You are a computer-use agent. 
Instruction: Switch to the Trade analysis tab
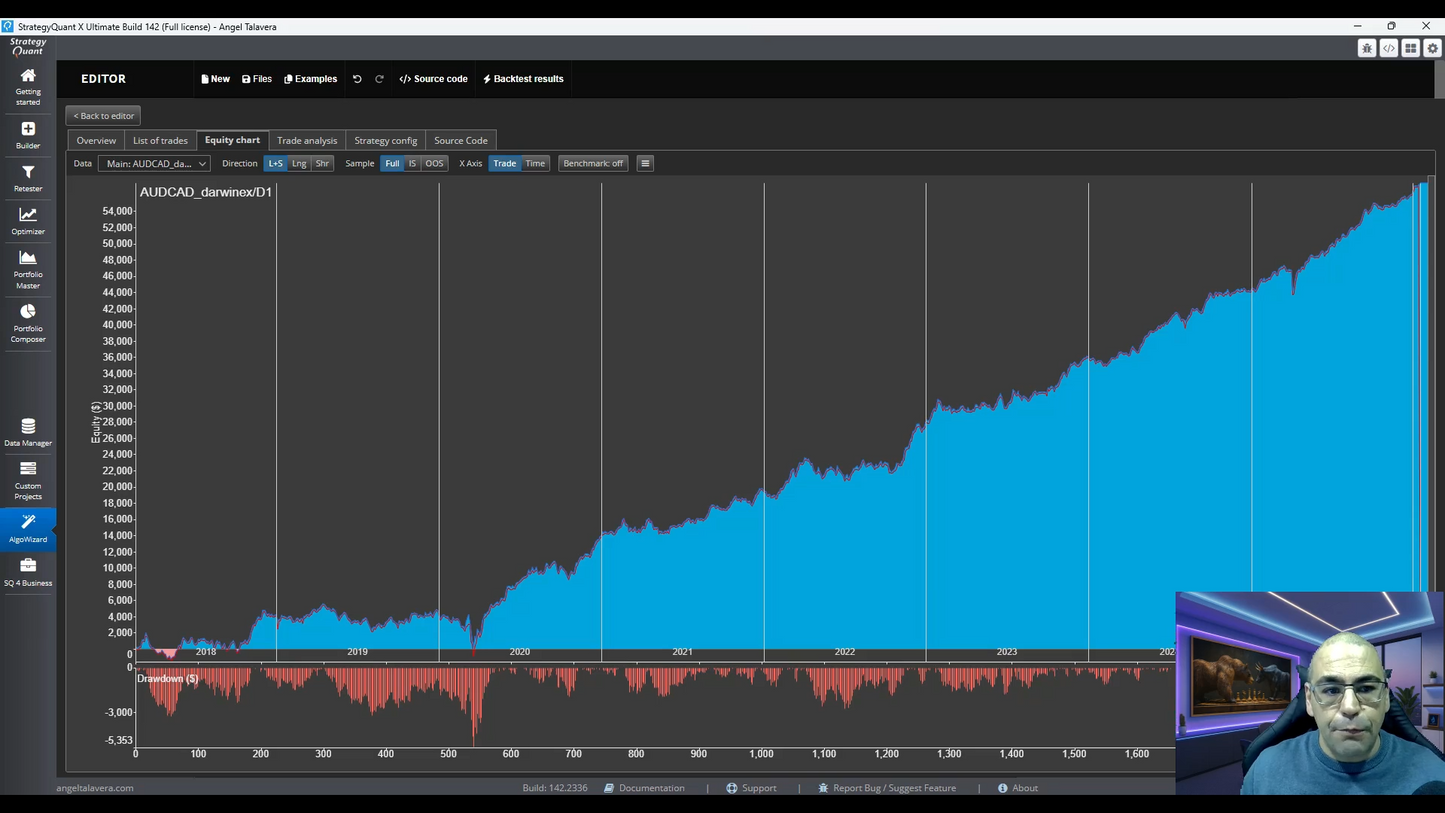pos(307,141)
